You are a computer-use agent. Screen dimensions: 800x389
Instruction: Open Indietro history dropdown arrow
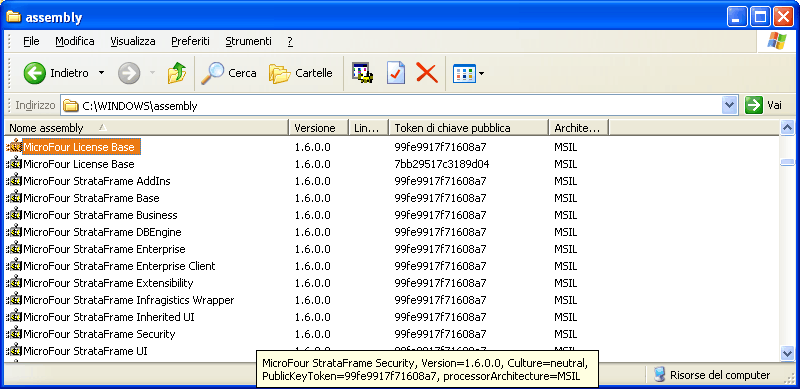coord(101,73)
